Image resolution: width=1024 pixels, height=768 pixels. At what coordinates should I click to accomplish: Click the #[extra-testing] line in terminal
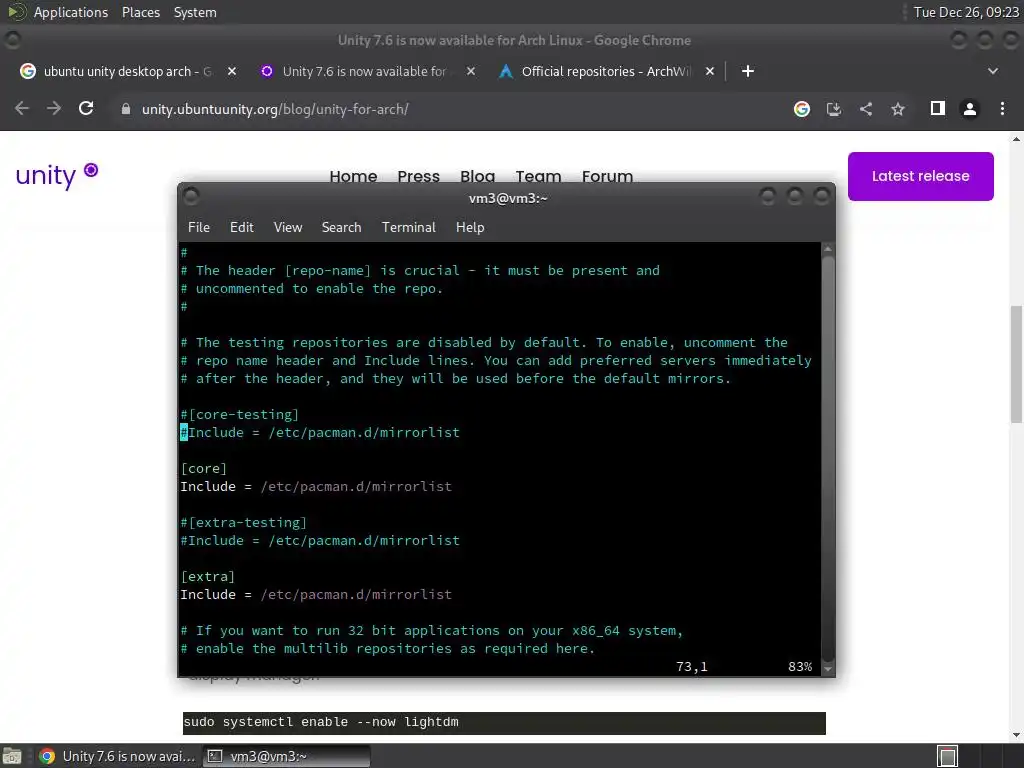click(x=244, y=523)
